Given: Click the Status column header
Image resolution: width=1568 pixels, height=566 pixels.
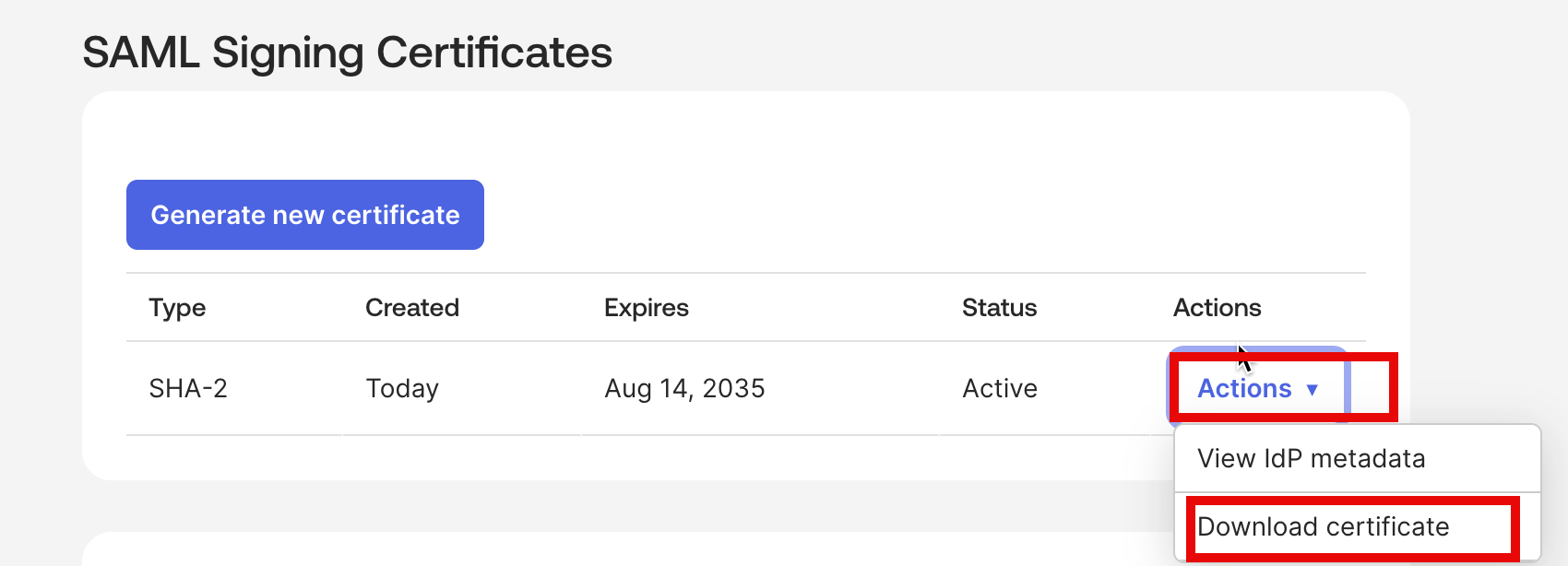Looking at the screenshot, I should [1000, 308].
